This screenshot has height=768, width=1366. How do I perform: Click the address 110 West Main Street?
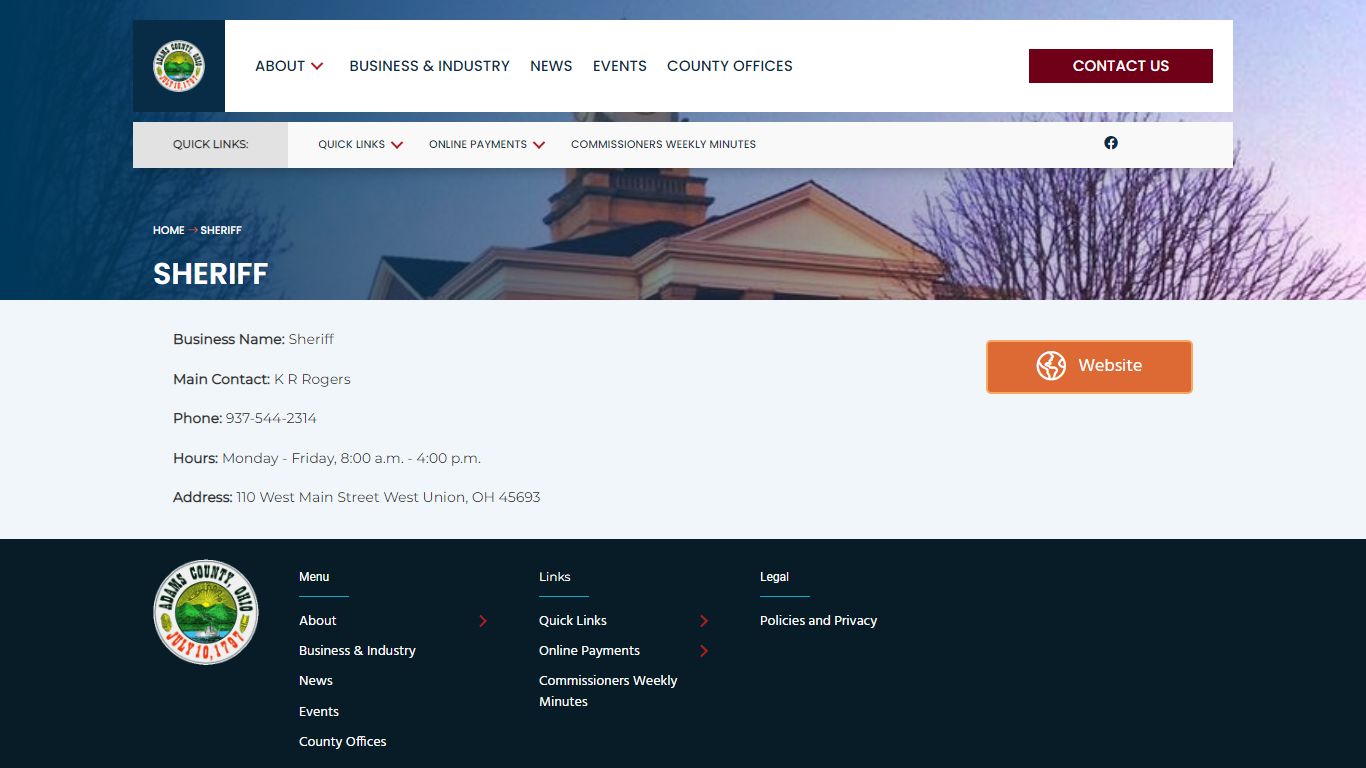(388, 497)
